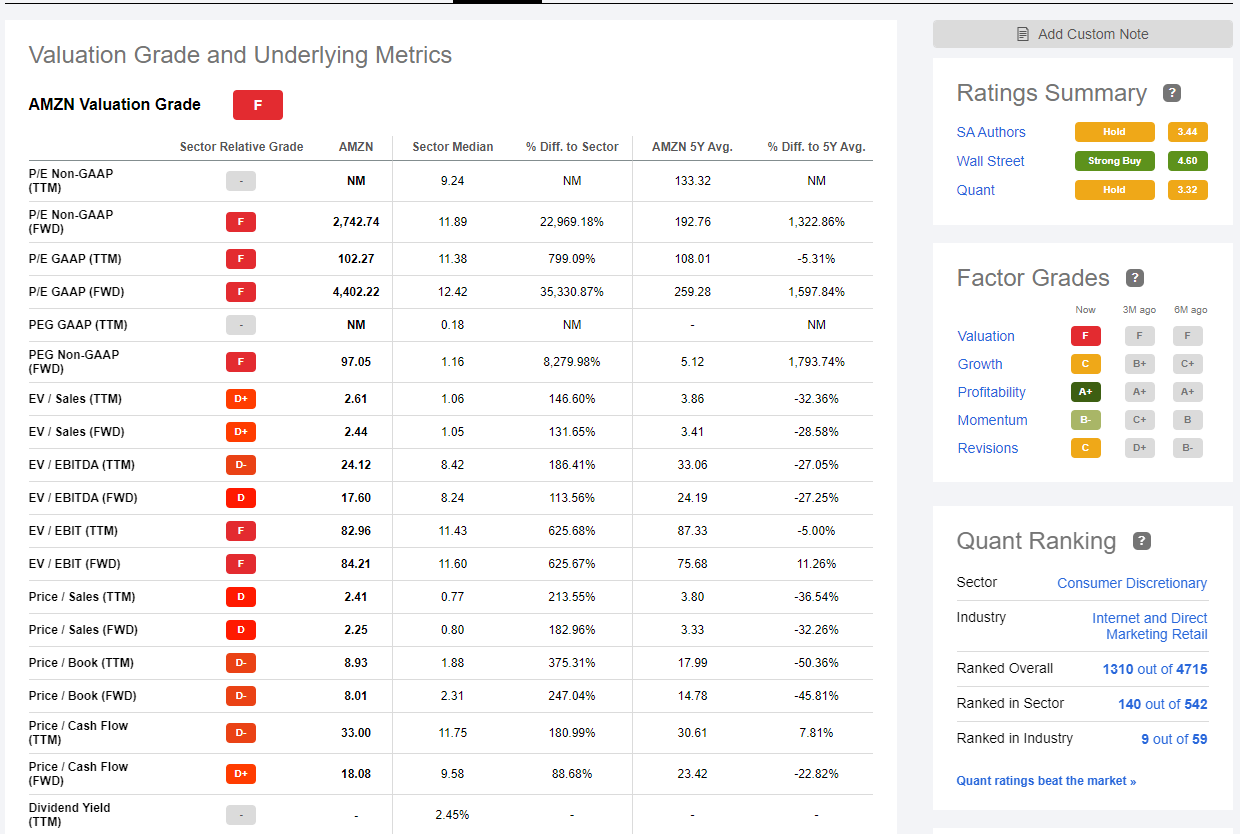This screenshot has width=1240, height=834.
Task: Click the Wall Street Strong Buy badge
Action: 1115,161
